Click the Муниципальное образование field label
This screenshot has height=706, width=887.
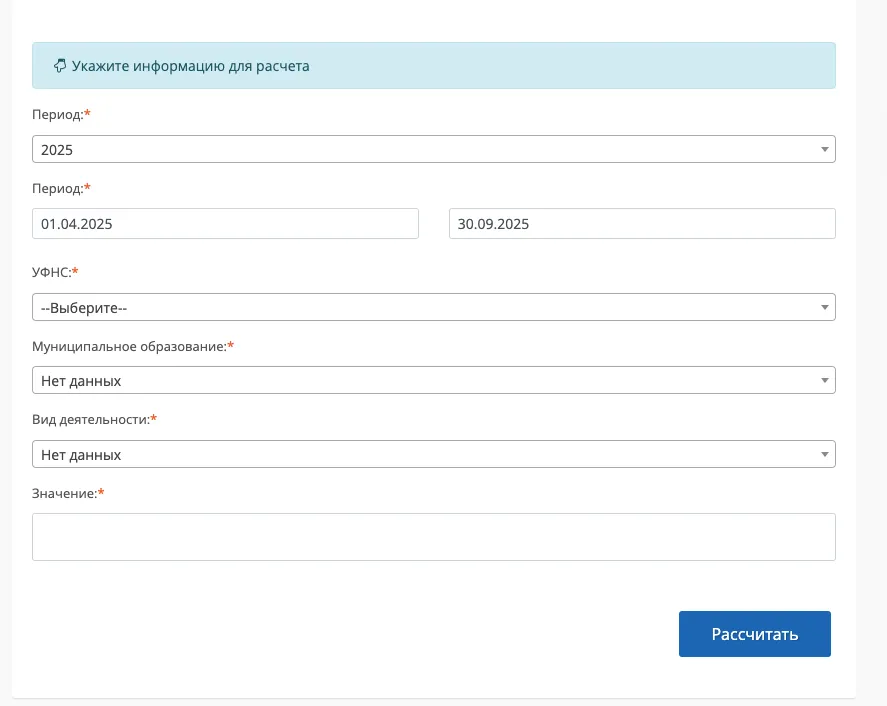pyautogui.click(x=129, y=346)
